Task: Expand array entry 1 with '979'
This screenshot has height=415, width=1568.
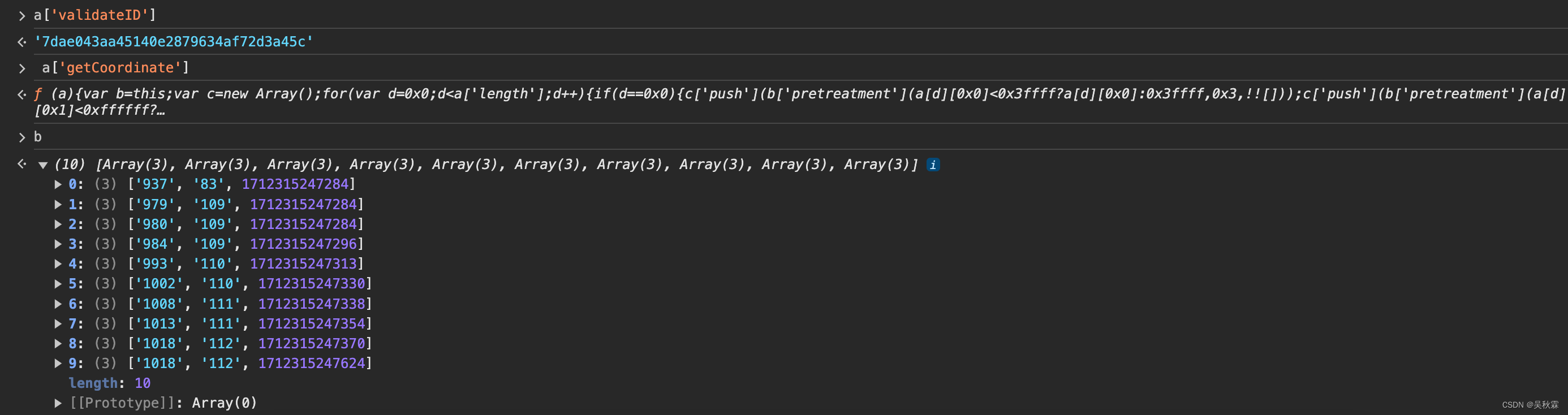Action: coord(58,204)
